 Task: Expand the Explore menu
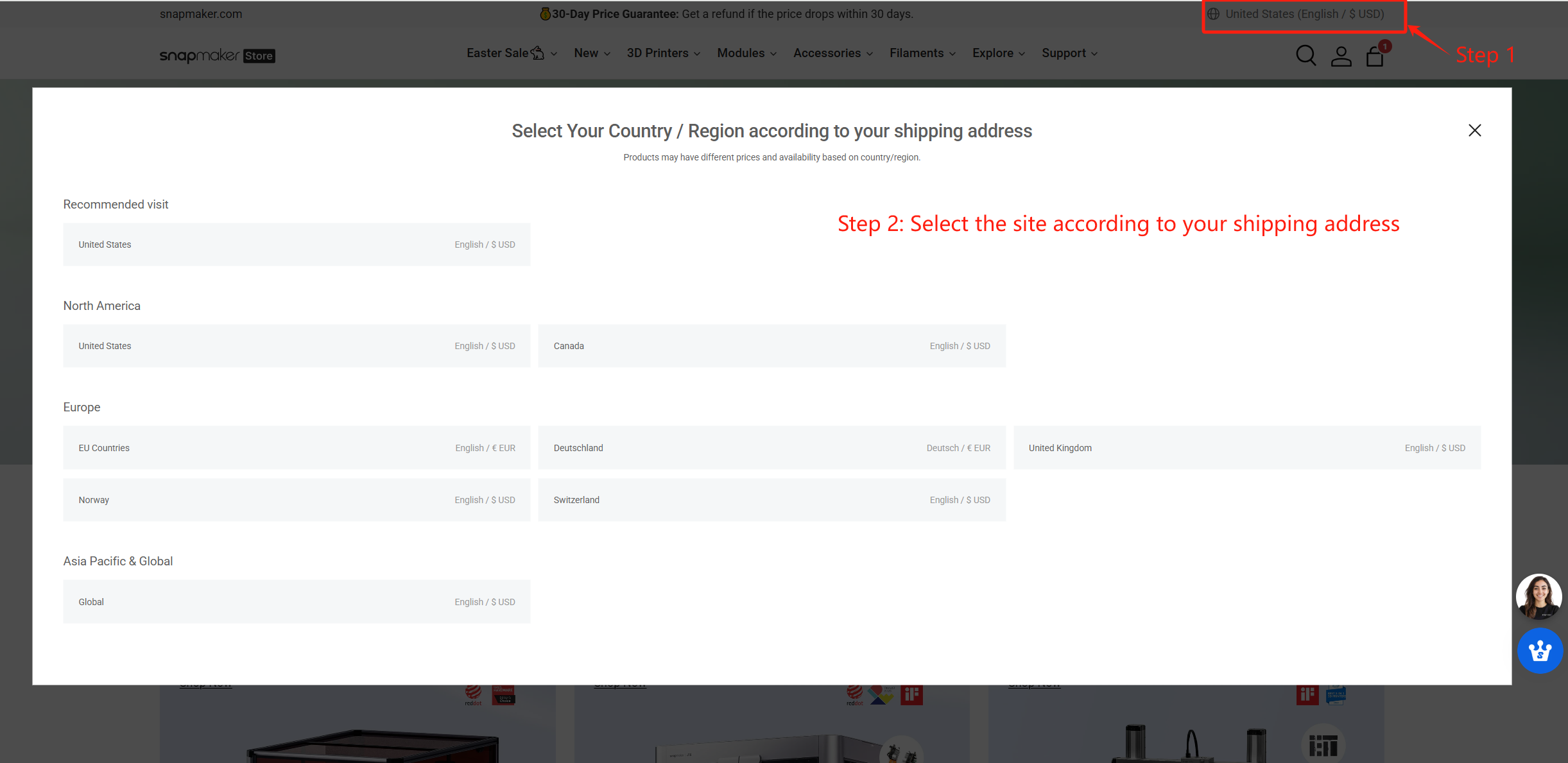998,53
